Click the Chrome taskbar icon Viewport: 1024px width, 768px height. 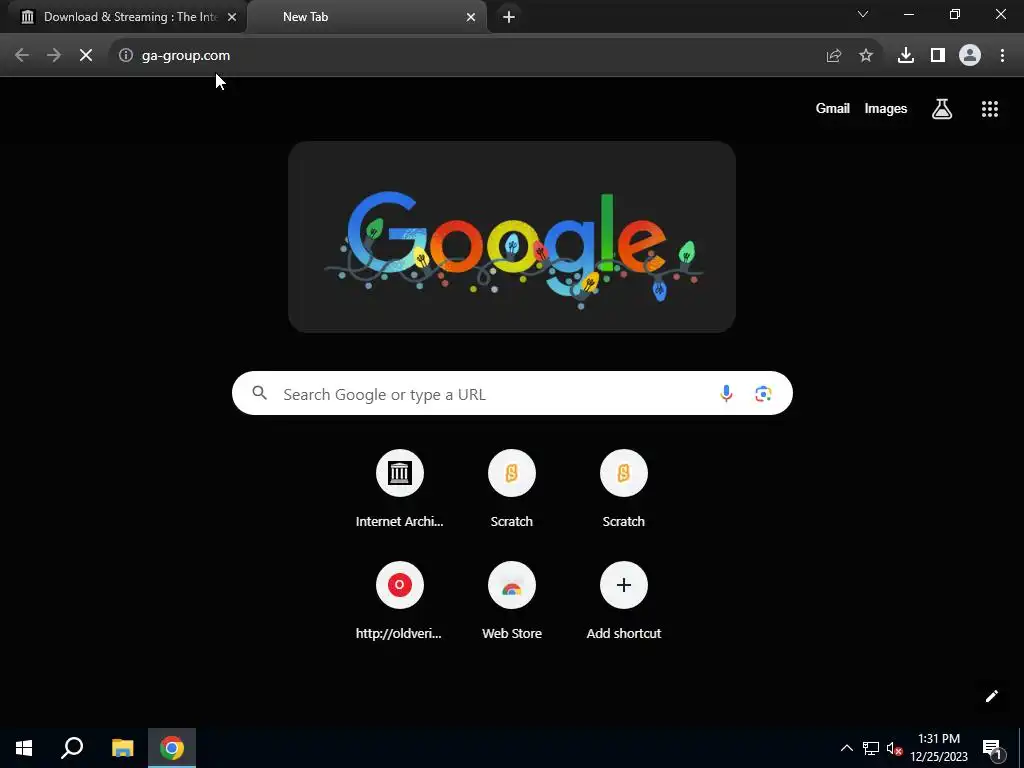pyautogui.click(x=172, y=748)
